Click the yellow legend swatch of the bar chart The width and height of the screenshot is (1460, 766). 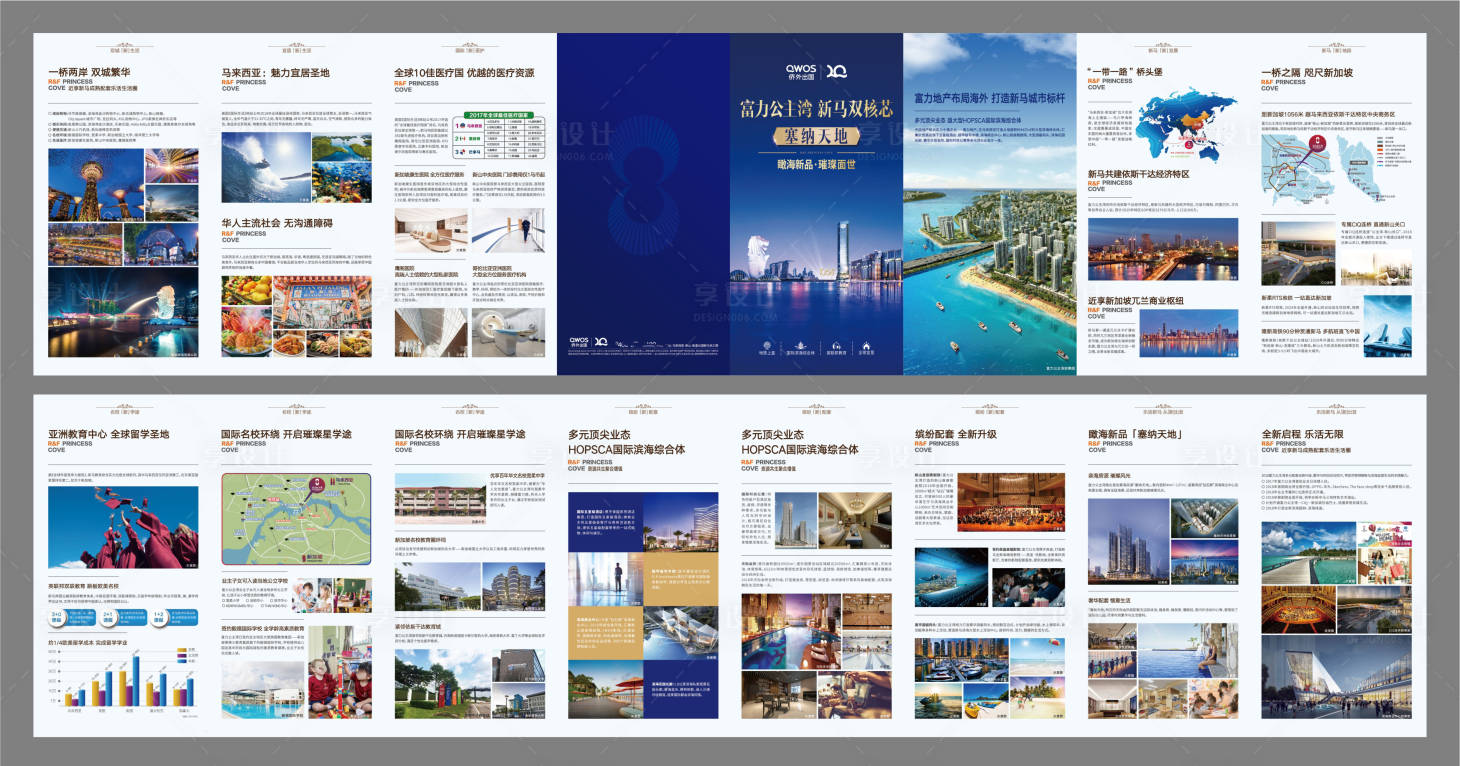pyautogui.click(x=183, y=649)
